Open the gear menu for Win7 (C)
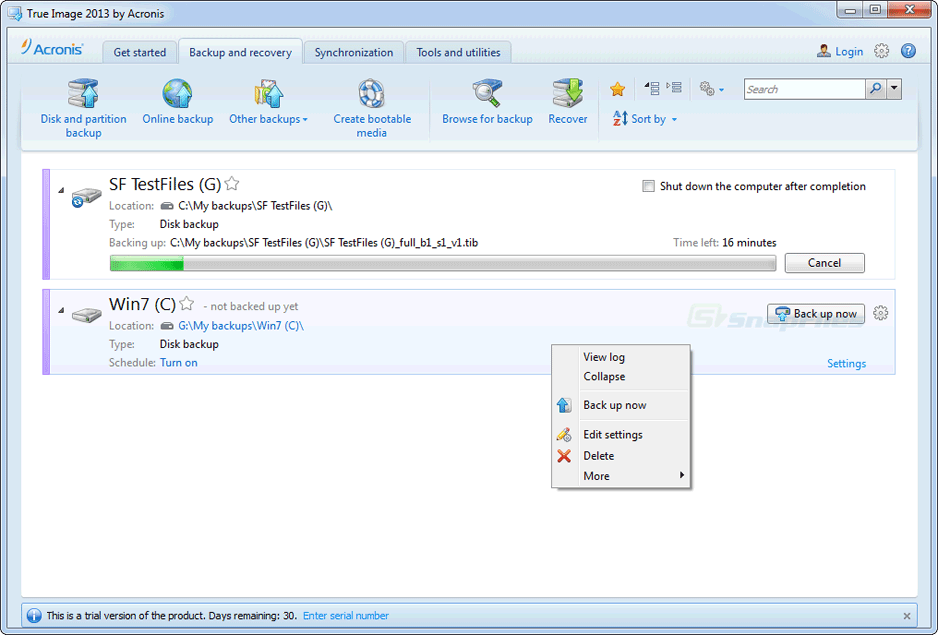The width and height of the screenshot is (938, 635). pyautogui.click(x=881, y=313)
